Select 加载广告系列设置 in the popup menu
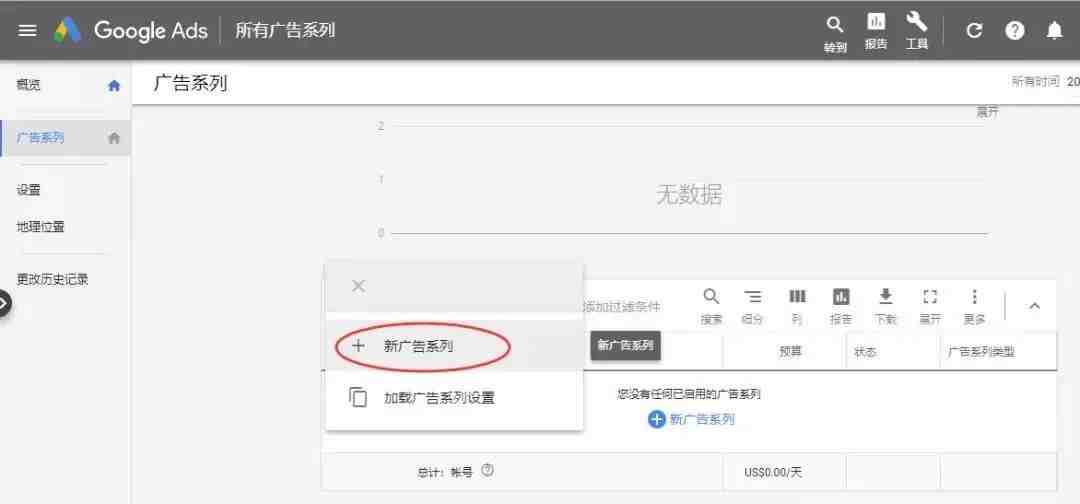 [x=454, y=398]
